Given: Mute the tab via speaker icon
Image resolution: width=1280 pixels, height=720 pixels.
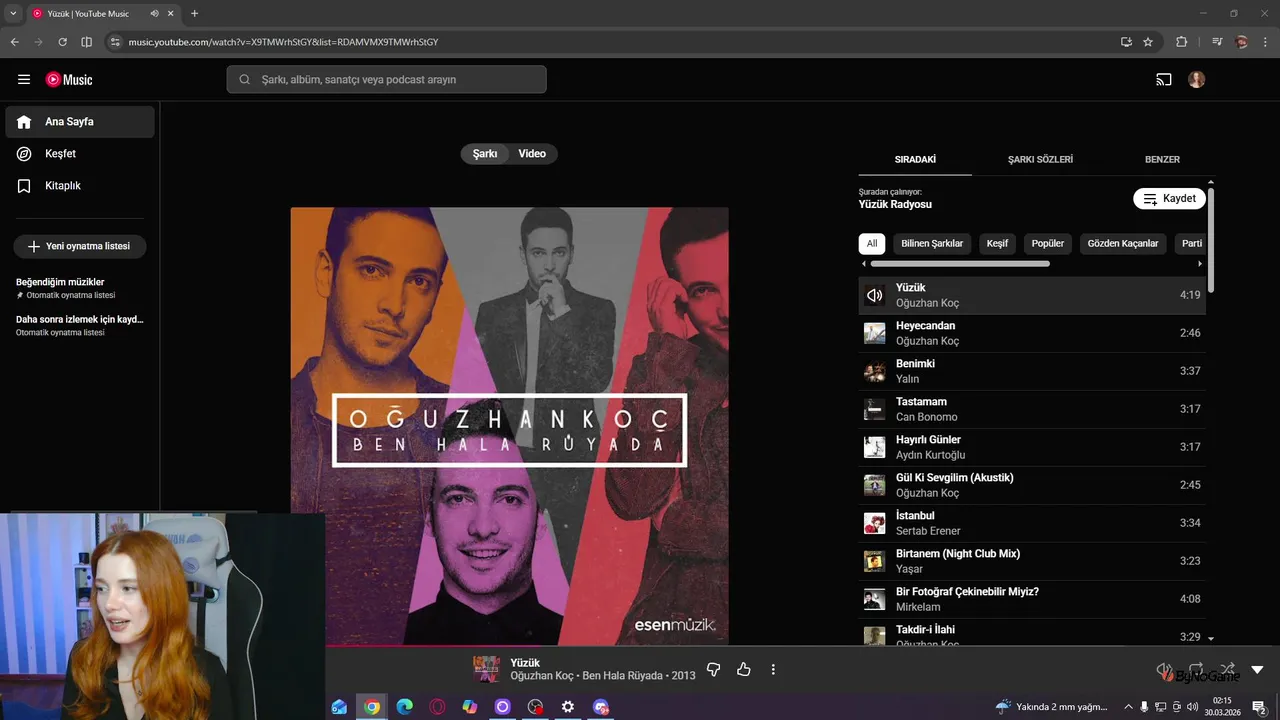Looking at the screenshot, I should coord(155,14).
